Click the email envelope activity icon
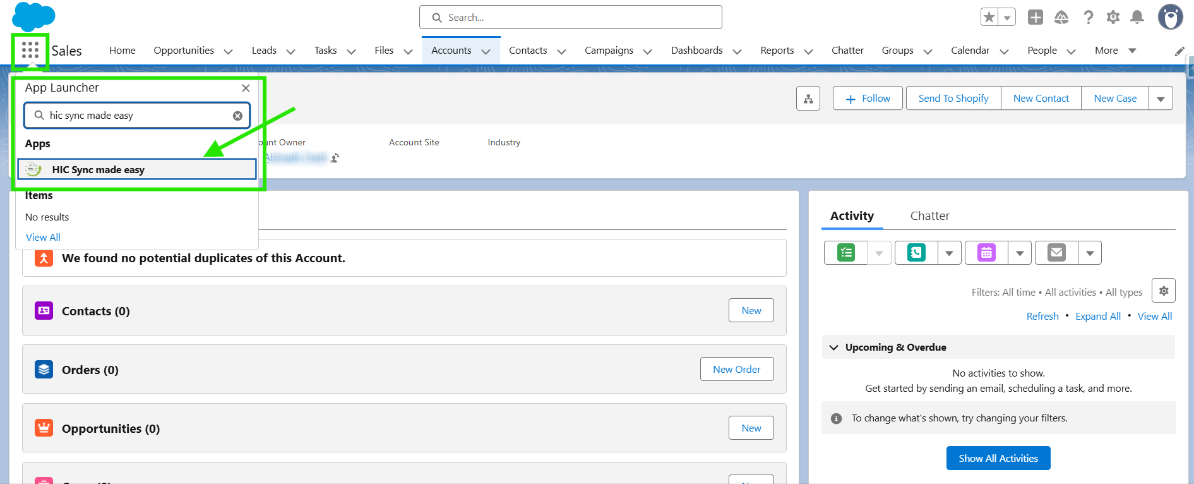This screenshot has height=484, width=1194. (x=1055, y=253)
